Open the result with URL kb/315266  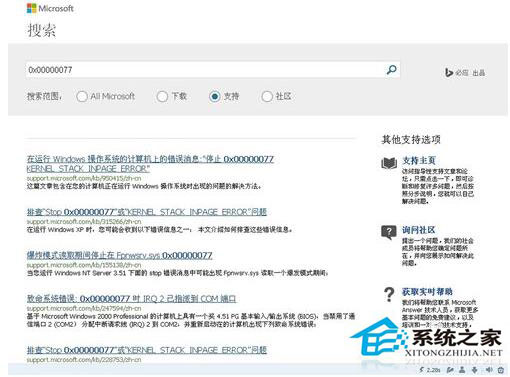pyautogui.click(x=147, y=212)
